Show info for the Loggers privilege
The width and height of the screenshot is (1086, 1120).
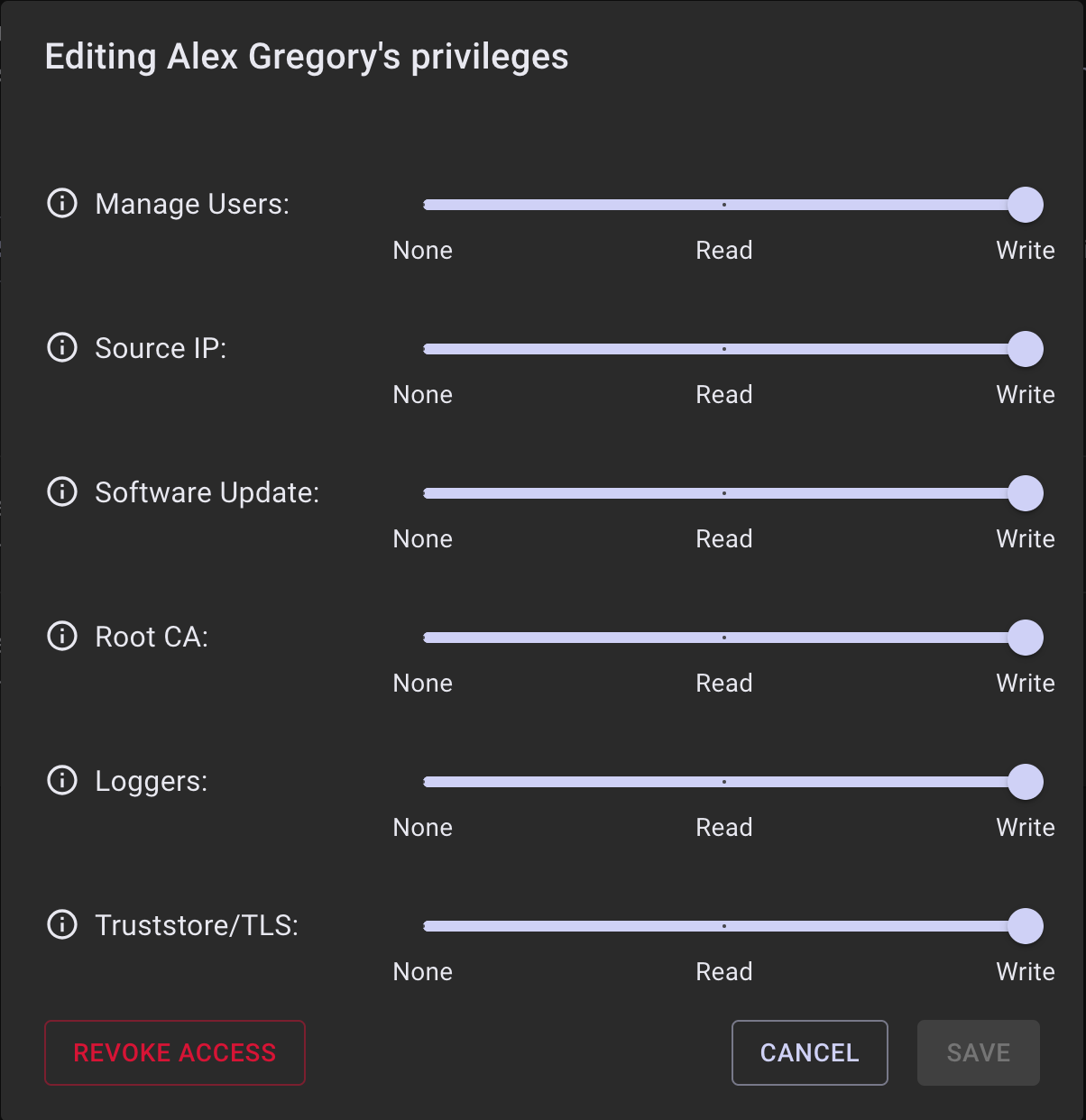(x=62, y=780)
